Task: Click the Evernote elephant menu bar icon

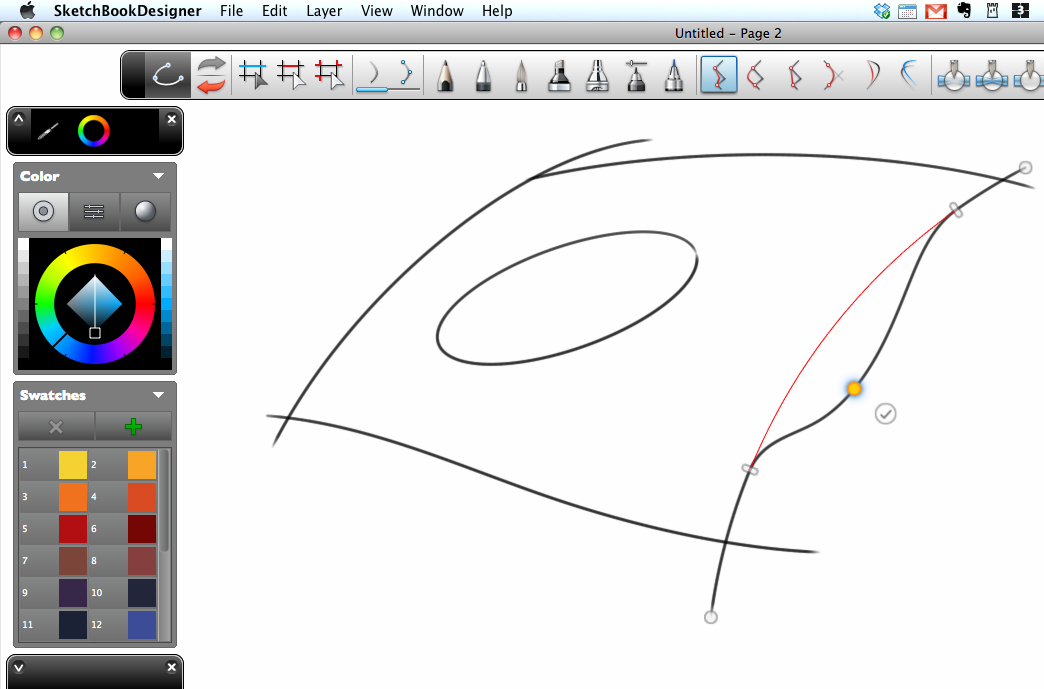Action: [x=964, y=11]
